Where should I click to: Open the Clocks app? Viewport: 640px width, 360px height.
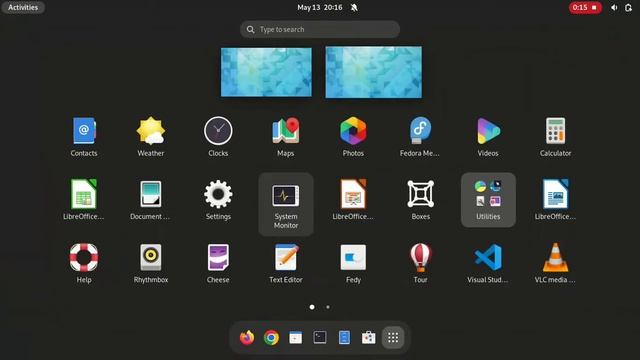218,137
